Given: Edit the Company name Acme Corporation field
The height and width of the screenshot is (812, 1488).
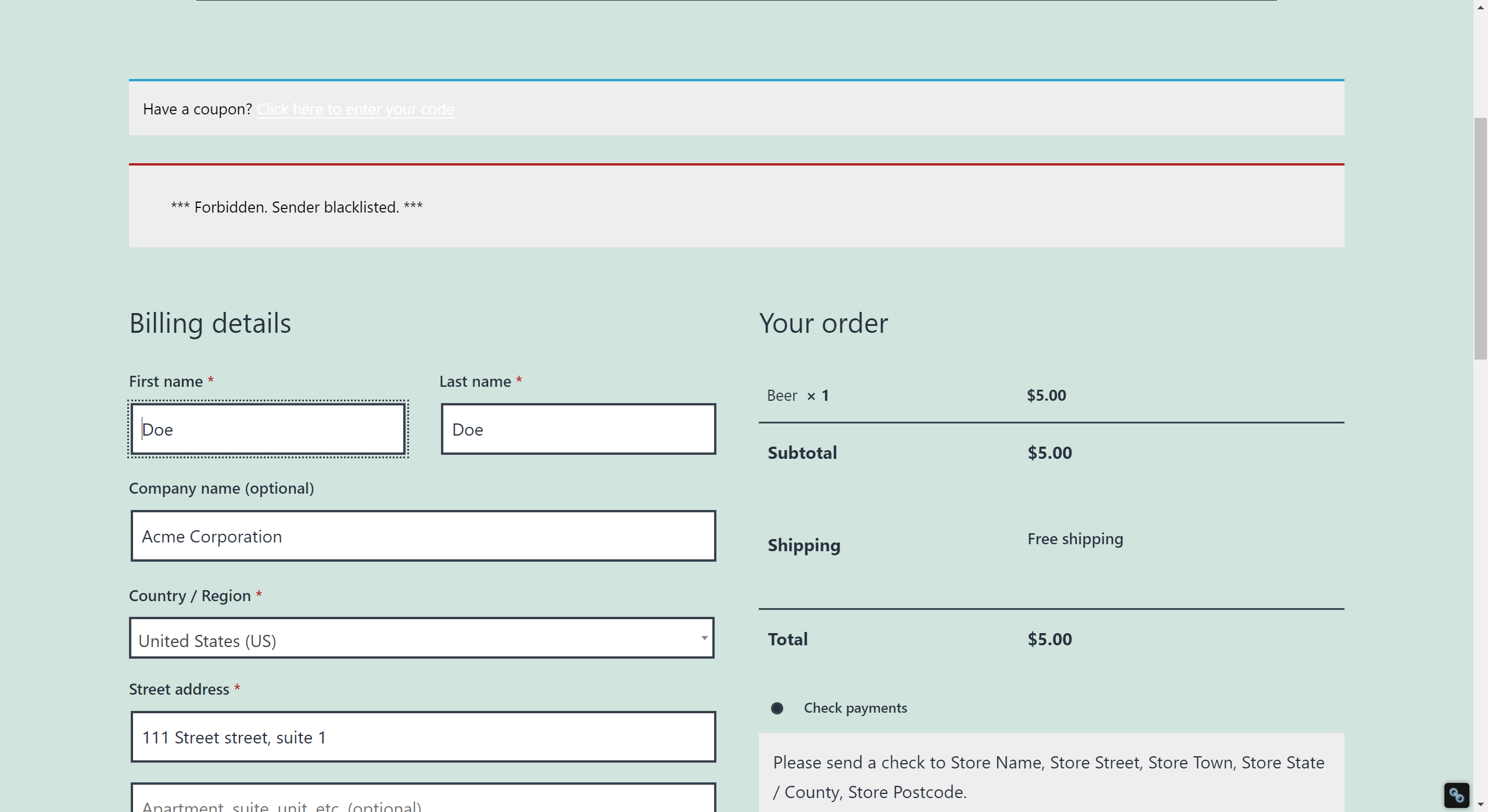Looking at the screenshot, I should [x=422, y=536].
